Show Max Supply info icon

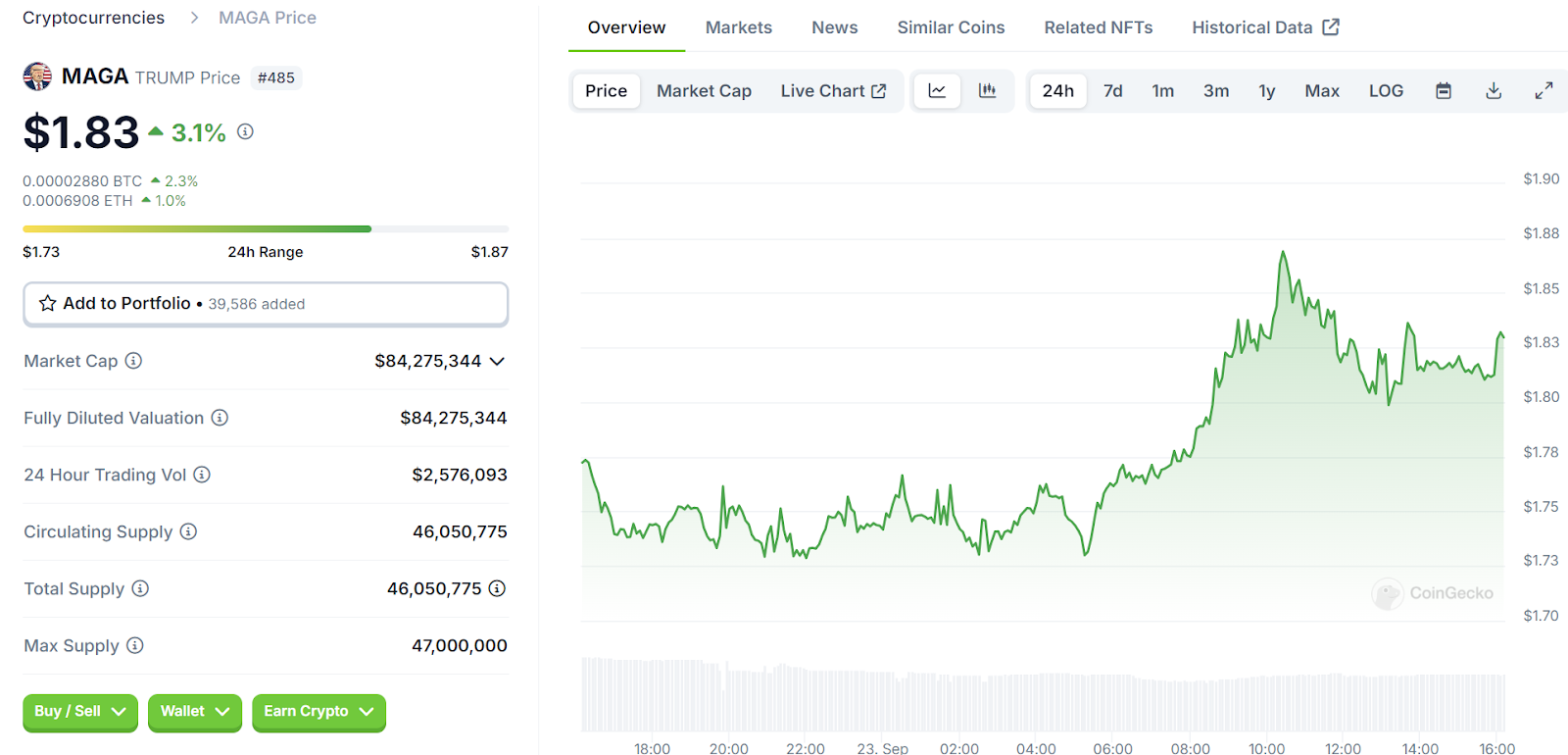[x=135, y=645]
